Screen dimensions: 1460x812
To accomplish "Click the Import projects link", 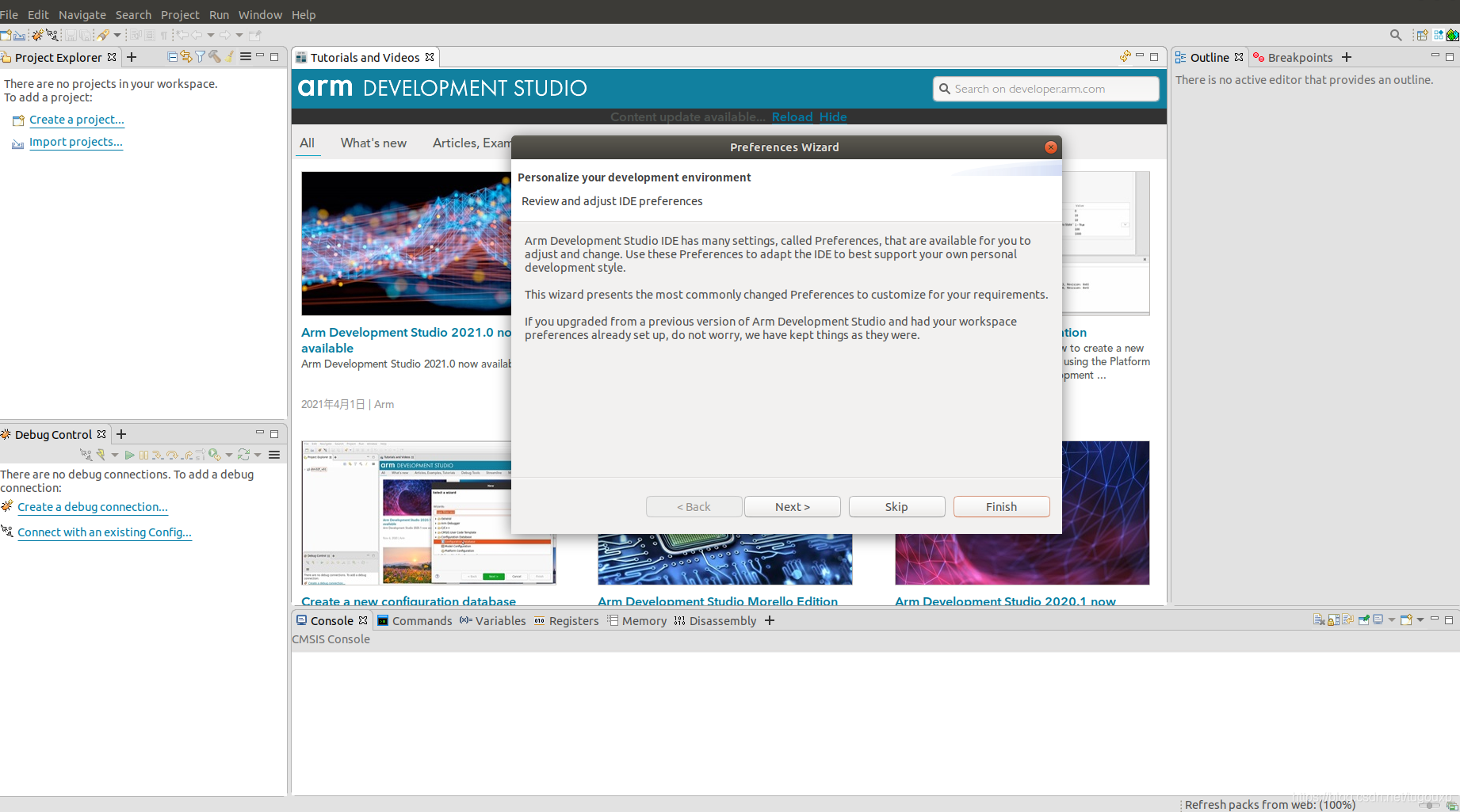I will click(76, 142).
